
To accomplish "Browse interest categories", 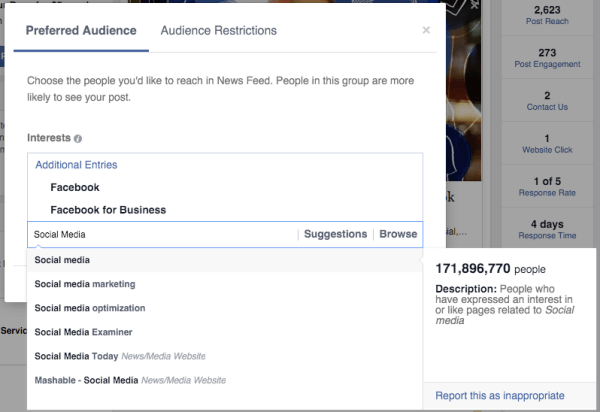I will point(398,234).
